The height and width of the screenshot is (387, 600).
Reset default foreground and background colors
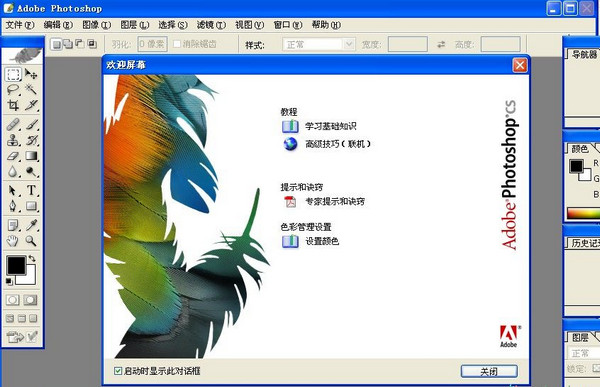9,282
